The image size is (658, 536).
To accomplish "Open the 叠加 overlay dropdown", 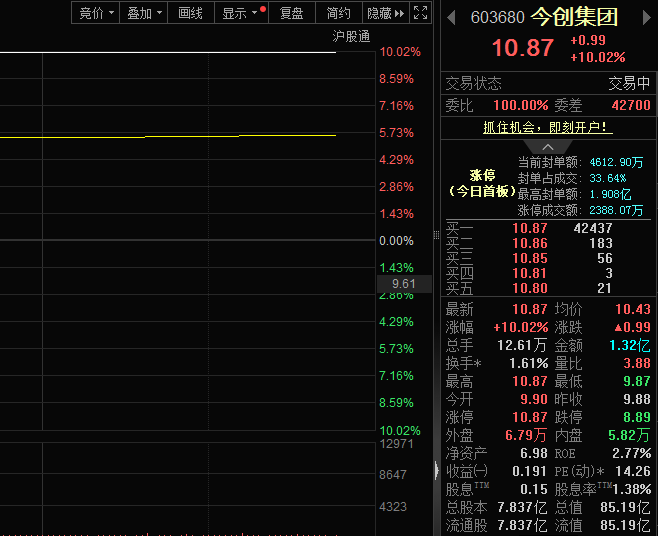I will click(x=144, y=13).
